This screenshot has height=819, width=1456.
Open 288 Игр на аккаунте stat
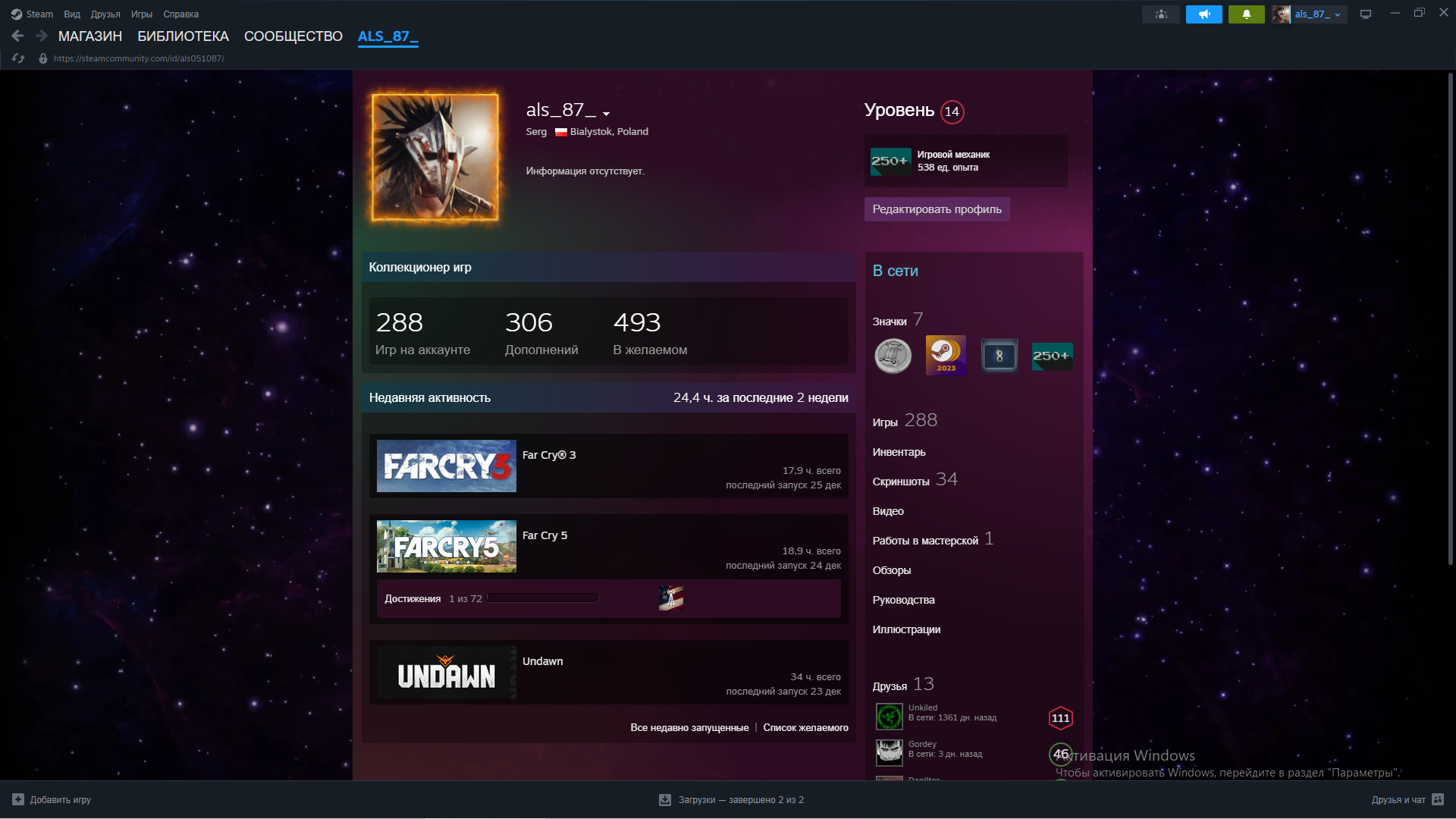422,332
